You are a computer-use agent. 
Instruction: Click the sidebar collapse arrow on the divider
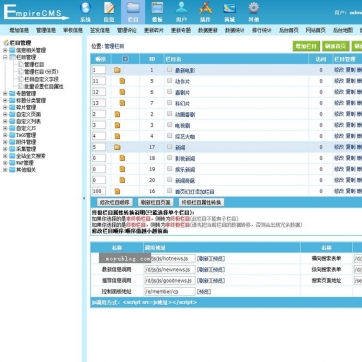(x=84, y=198)
